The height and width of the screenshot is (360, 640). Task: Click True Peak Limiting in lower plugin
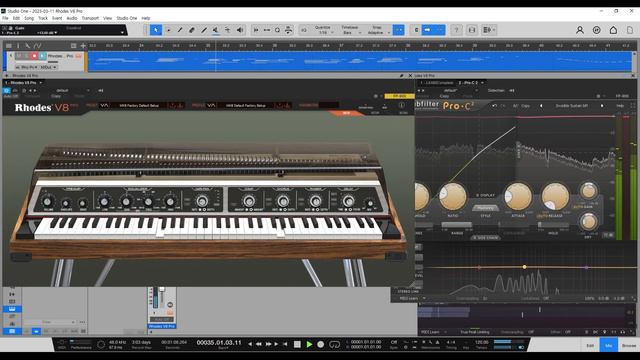(475, 332)
